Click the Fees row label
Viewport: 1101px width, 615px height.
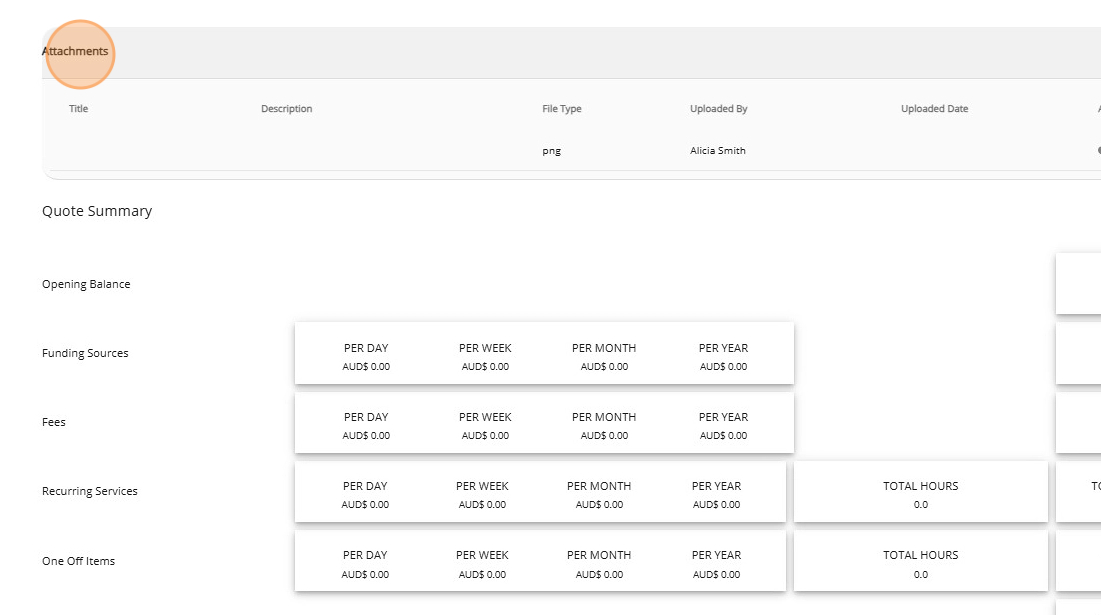coord(54,422)
